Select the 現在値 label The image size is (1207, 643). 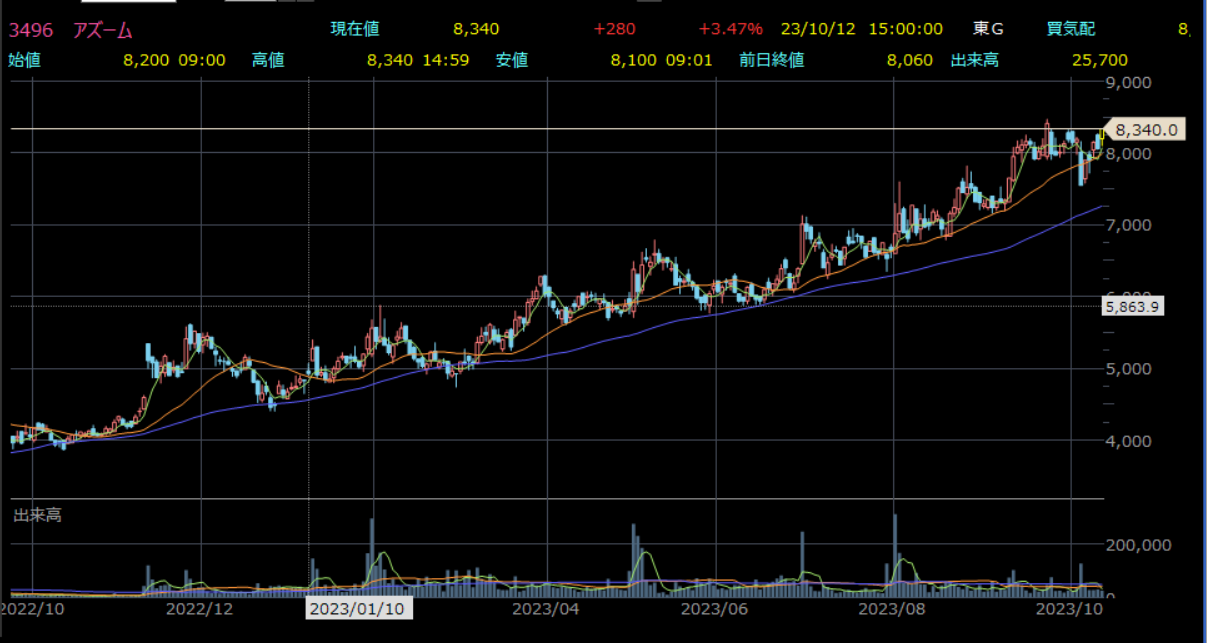[355, 29]
